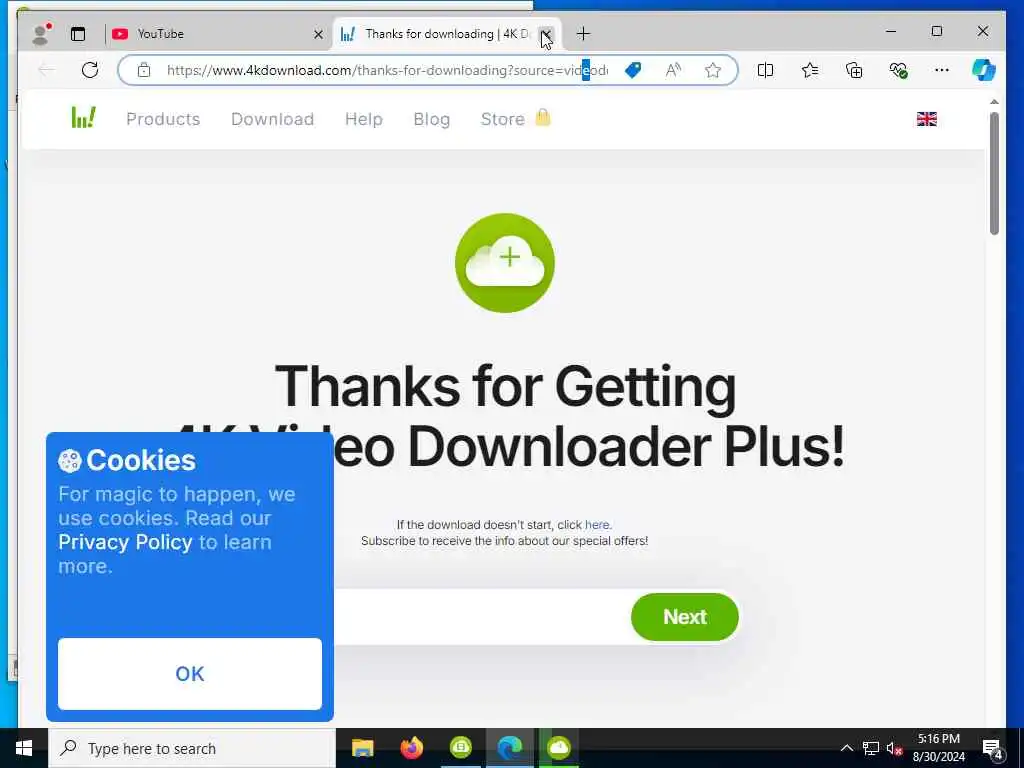Click the address bar URL
This screenshot has width=1024, height=768.
[x=387, y=70]
